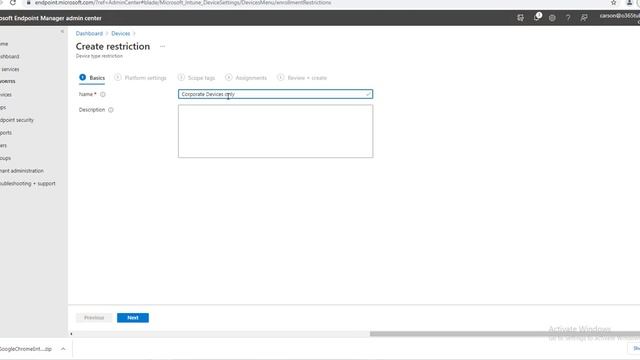The image size is (640, 360).
Task: Open Users in the left navigation
Action: pos(3,145)
